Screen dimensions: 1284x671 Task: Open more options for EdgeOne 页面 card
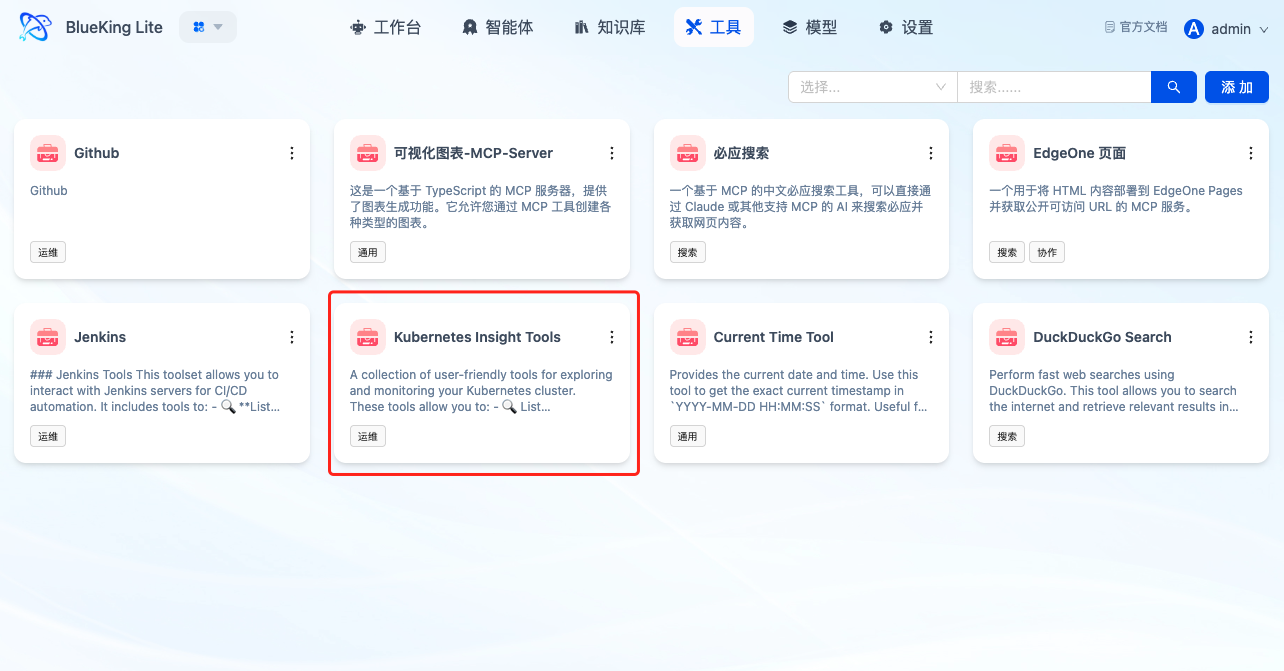(x=1251, y=153)
